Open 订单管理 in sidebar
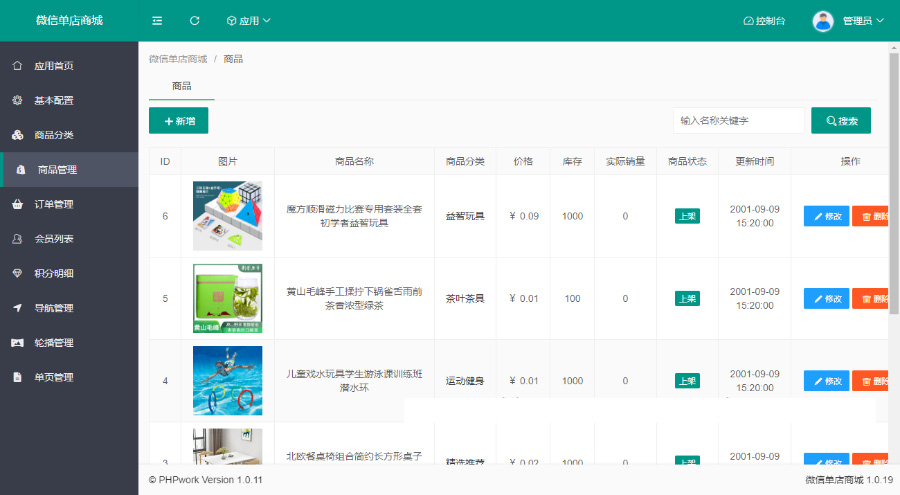The width and height of the screenshot is (900, 495). (x=54, y=204)
